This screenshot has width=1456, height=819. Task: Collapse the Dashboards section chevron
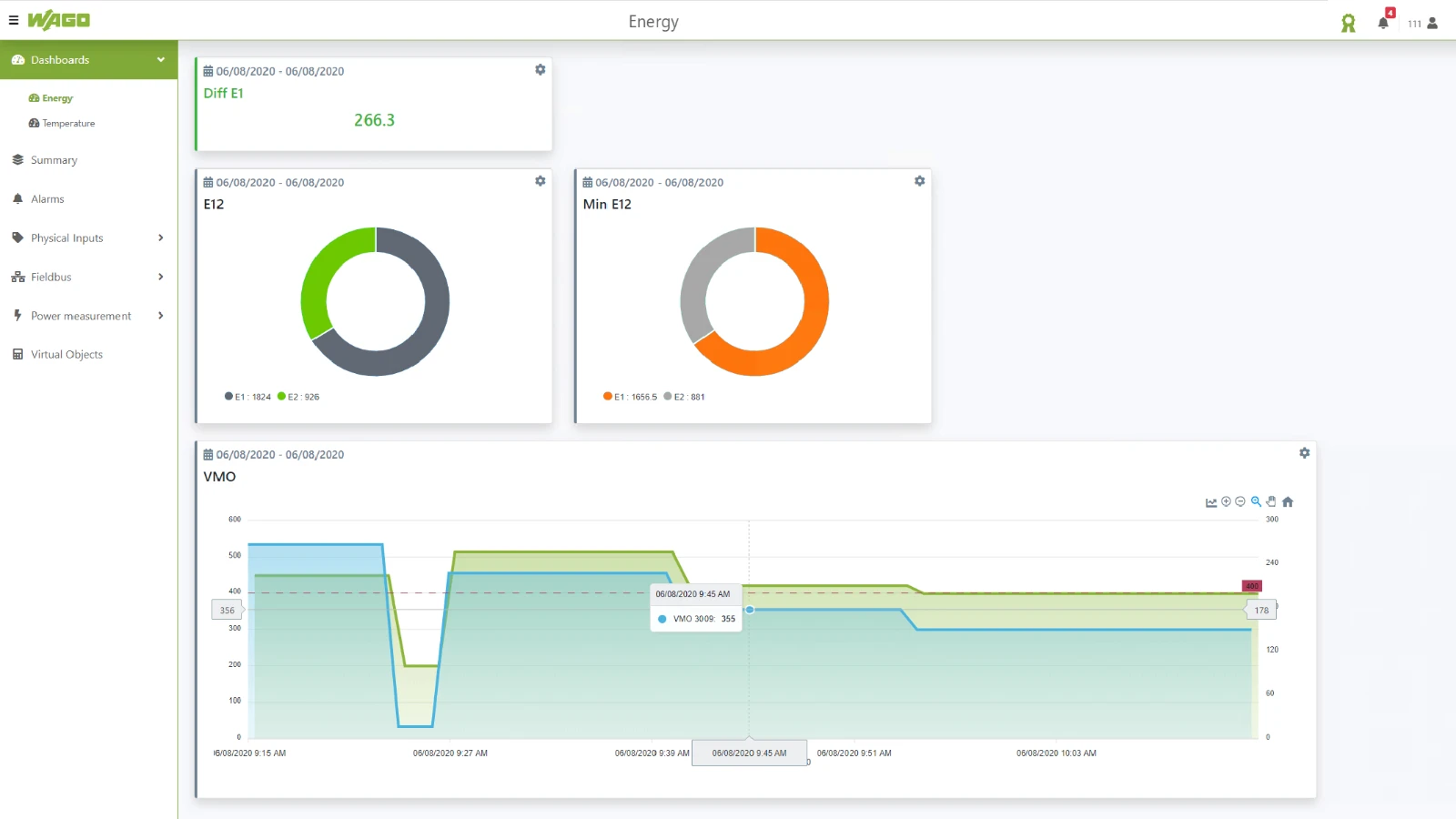point(161,59)
